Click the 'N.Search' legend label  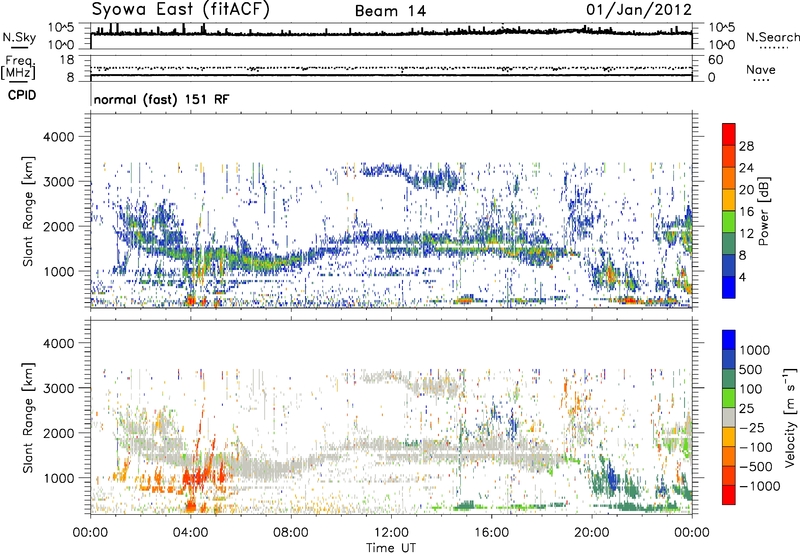pos(772,37)
